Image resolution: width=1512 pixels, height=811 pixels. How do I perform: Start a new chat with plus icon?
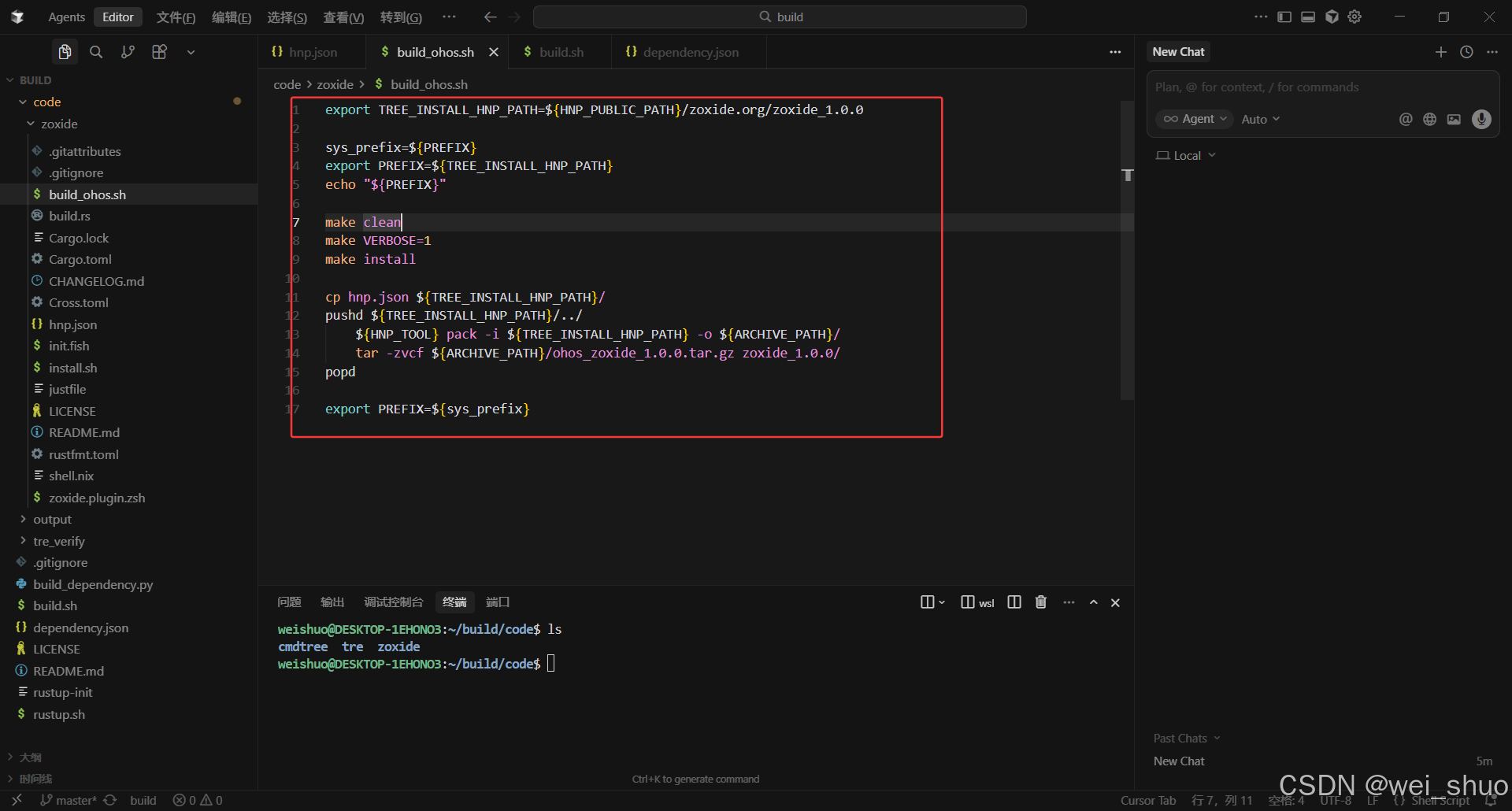tap(1441, 52)
